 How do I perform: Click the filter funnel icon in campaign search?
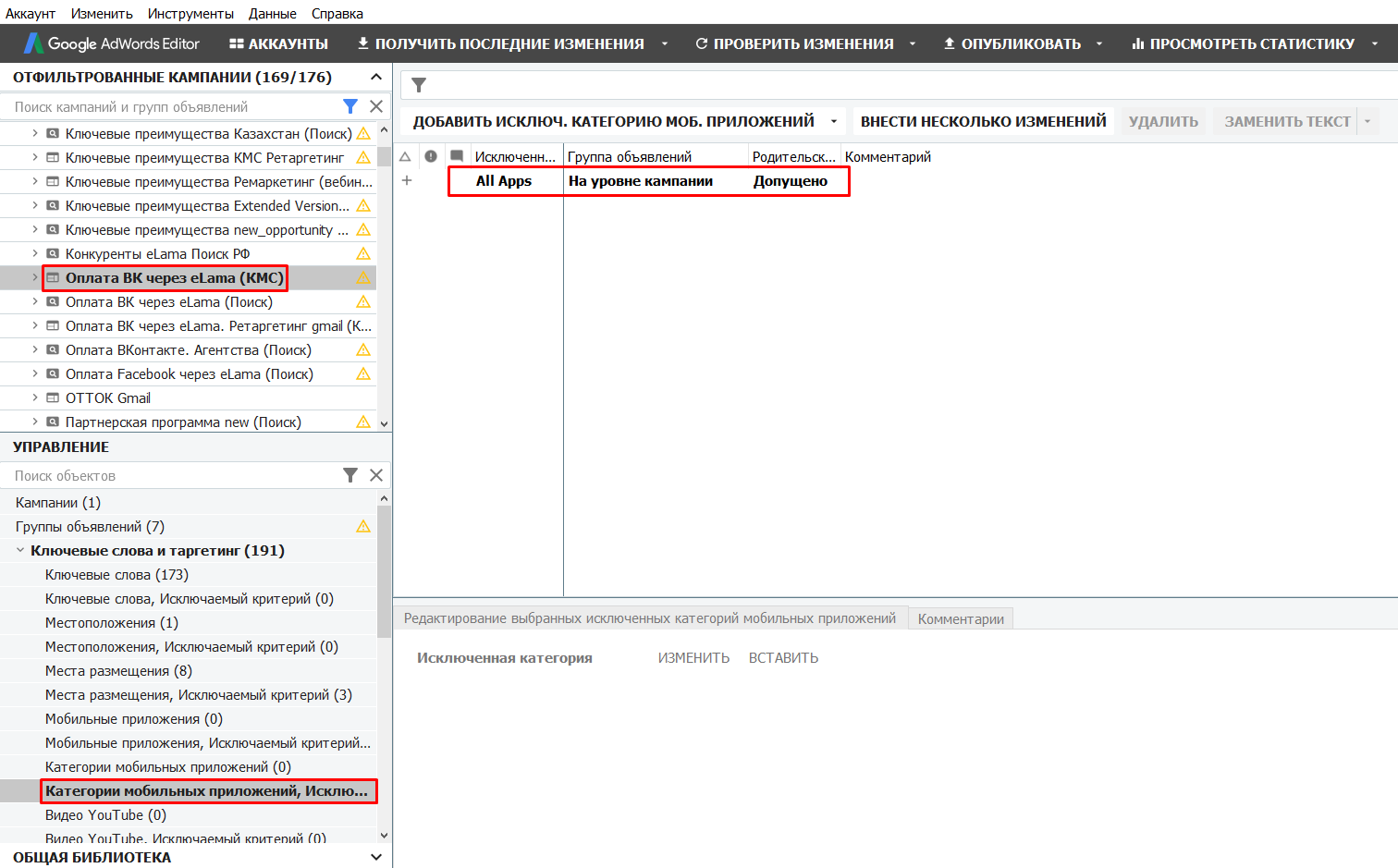(x=350, y=106)
